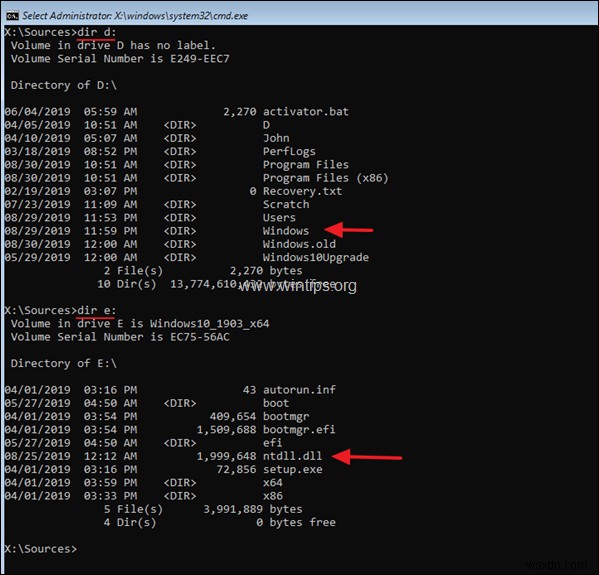Select 'Volume in drive D has no label.' line
599x575 pixels.
[x=113, y=45]
